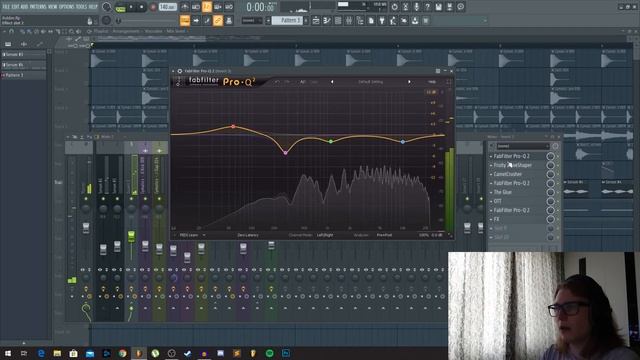Viewport: 640px width, 360px height.
Task: Toggle the wait-for-input recording icon
Action: [196, 7]
